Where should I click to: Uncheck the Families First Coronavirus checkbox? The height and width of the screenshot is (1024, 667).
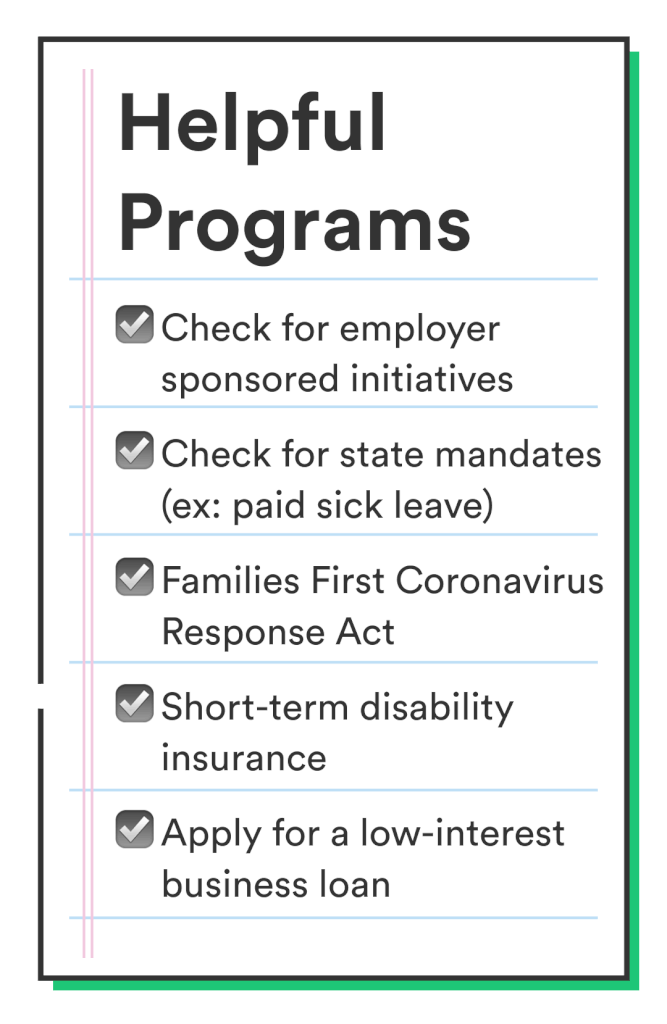coord(135,577)
